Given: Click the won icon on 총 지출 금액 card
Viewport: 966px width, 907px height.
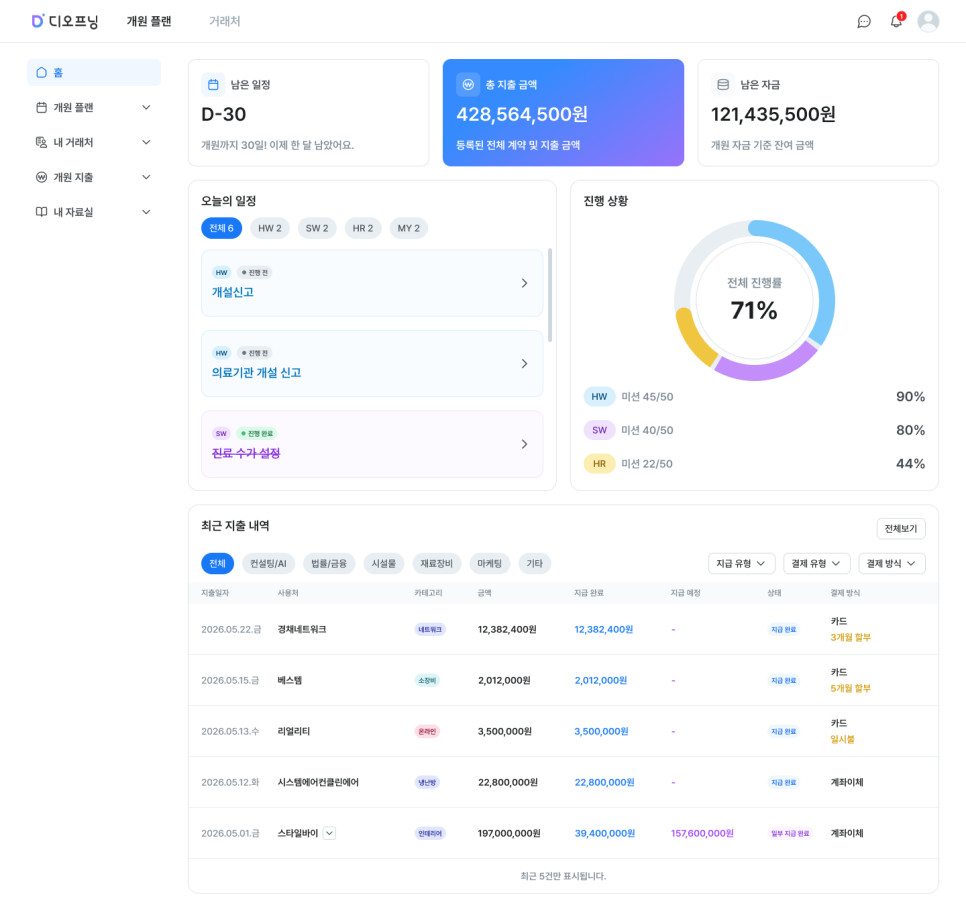Looking at the screenshot, I should click(x=468, y=84).
